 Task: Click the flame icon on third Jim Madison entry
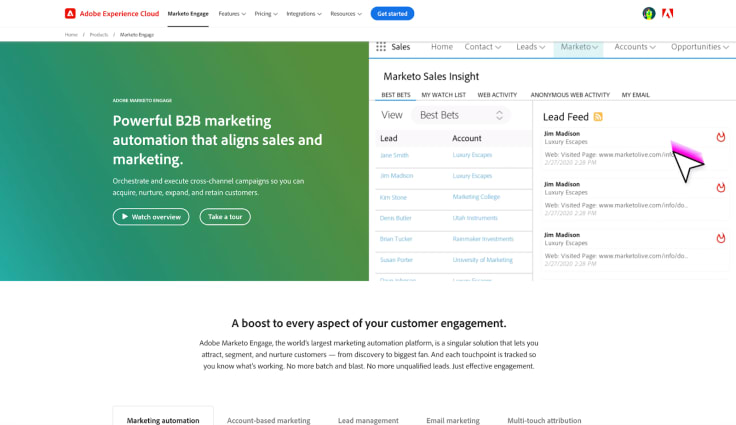click(721, 238)
